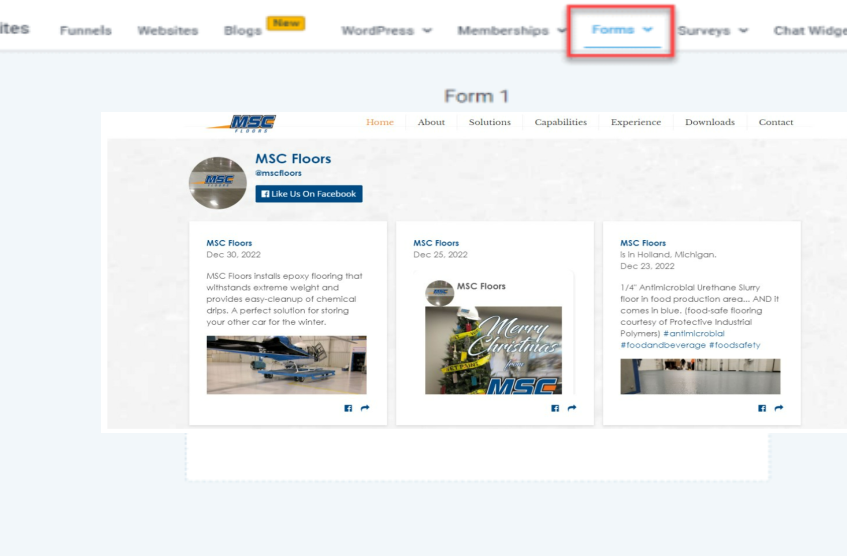This screenshot has width=847, height=556.
Task: Click Facebook icon on Dec 23 post
Action: (x=762, y=408)
